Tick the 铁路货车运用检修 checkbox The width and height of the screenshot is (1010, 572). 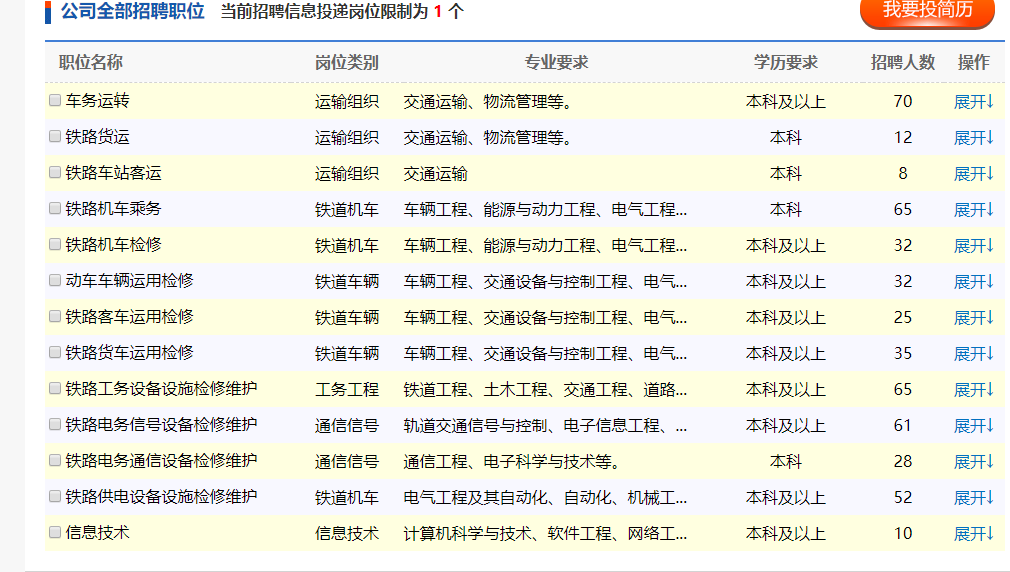55,353
